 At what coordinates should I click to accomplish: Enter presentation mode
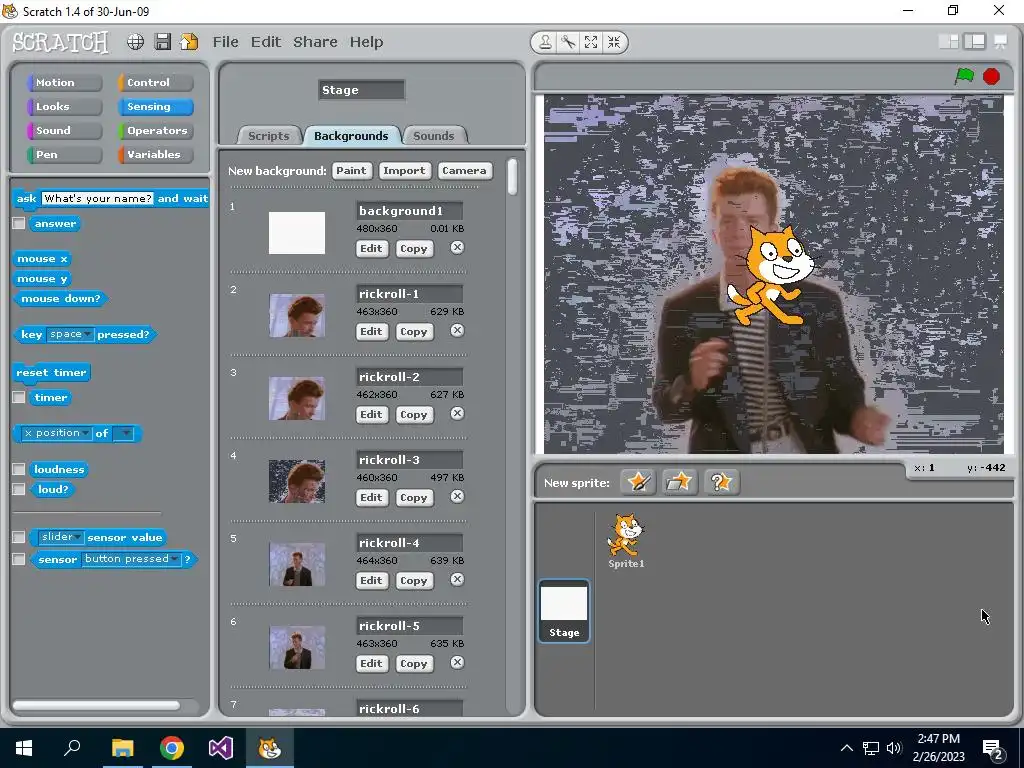(x=1000, y=42)
